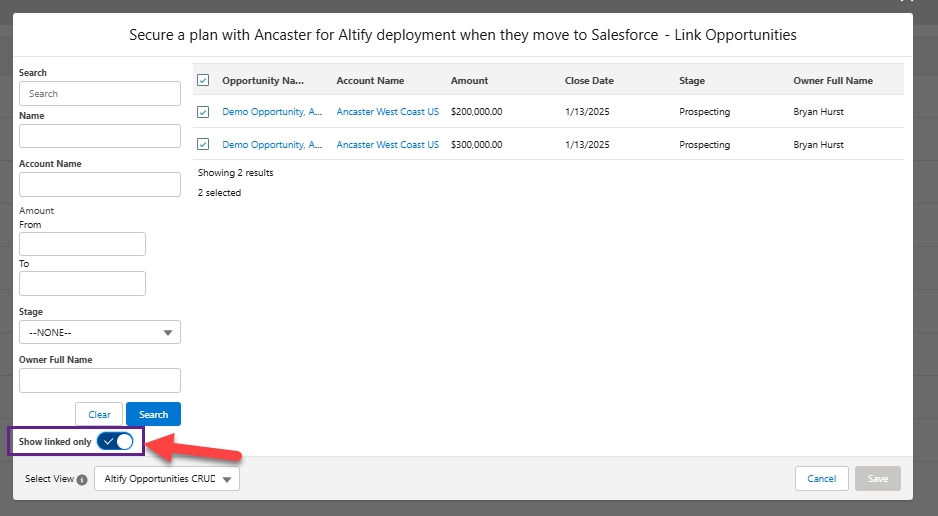Open the Stage --NONE-- dropdown
This screenshot has width=938, height=516.
100,332
